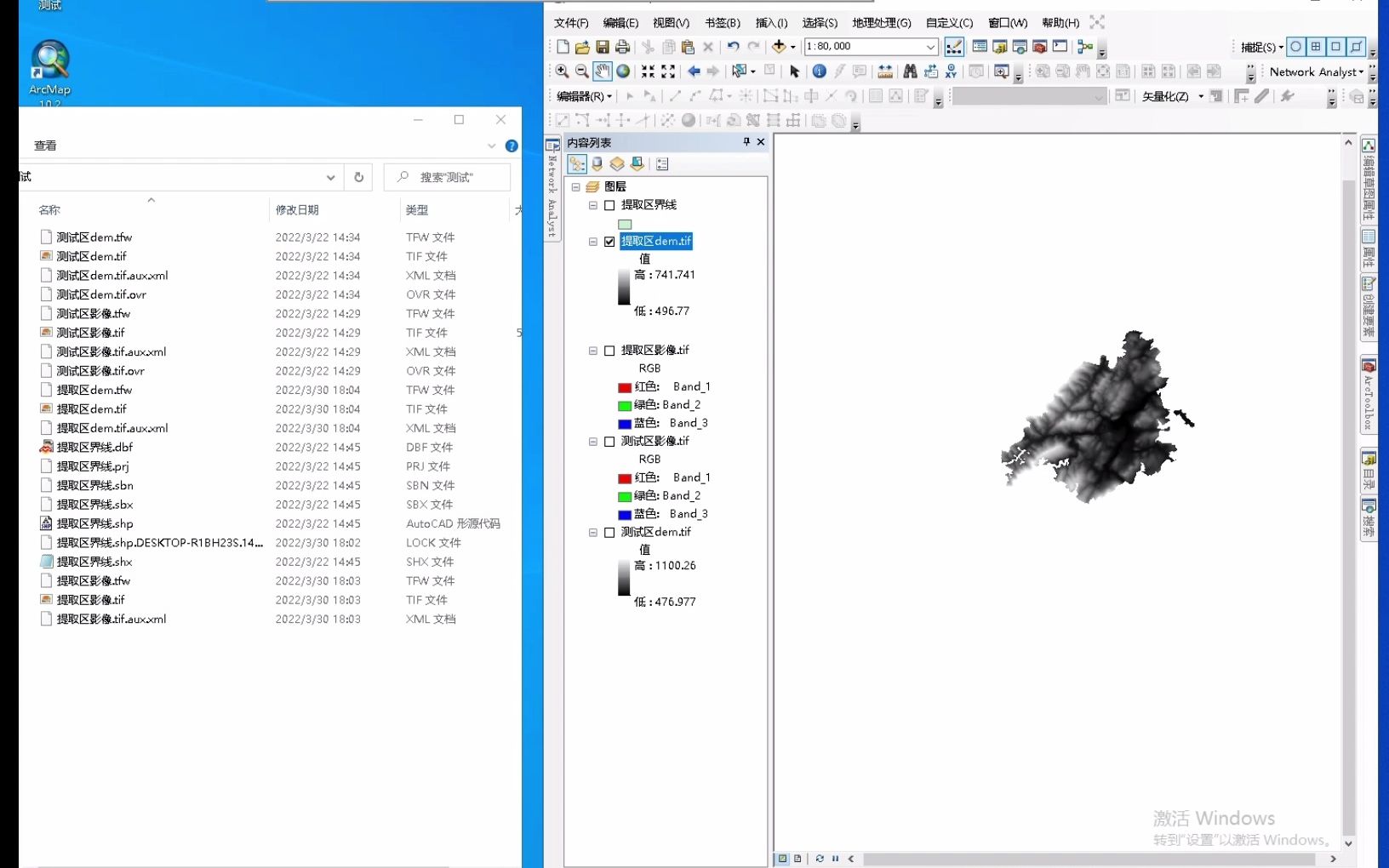
Task: Enable the 提取区界线 layer checkbox
Action: [x=609, y=205]
